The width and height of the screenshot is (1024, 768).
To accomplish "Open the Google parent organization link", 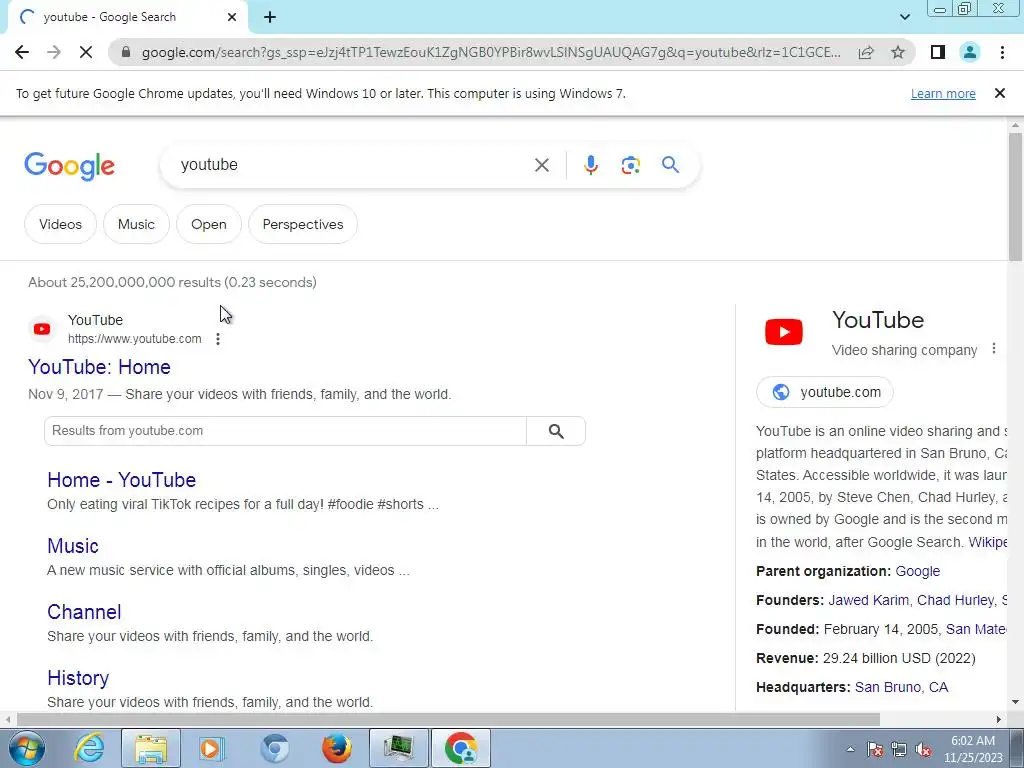I will click(x=917, y=571).
